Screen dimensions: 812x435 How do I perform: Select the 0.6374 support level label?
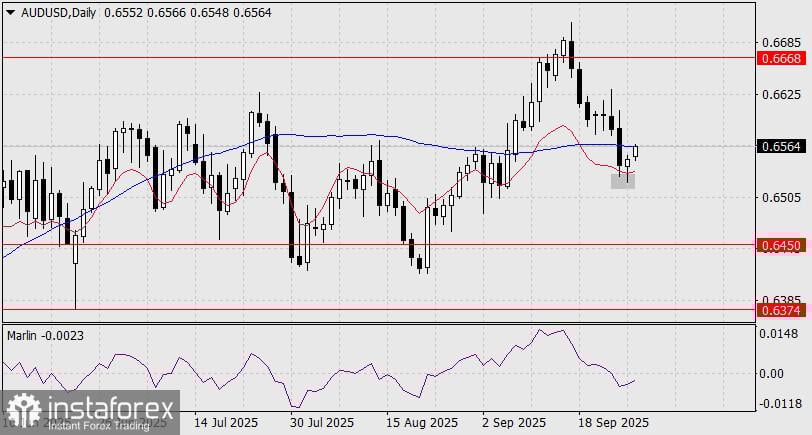pyautogui.click(x=781, y=310)
